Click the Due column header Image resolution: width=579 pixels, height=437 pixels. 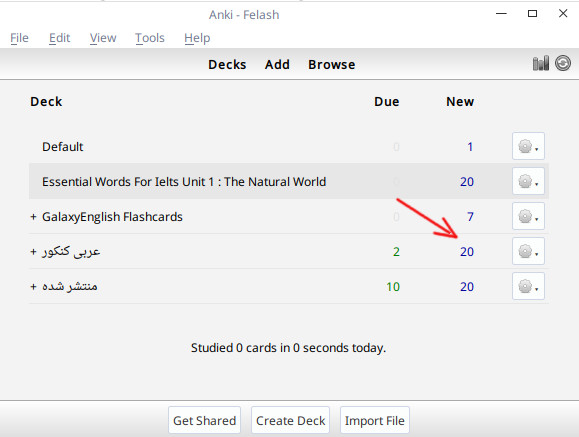click(387, 102)
